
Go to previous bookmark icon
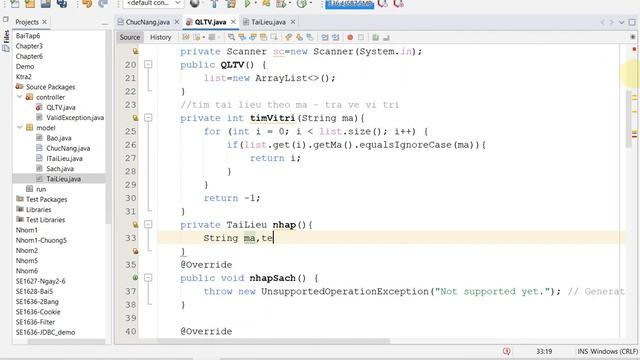(289, 37)
